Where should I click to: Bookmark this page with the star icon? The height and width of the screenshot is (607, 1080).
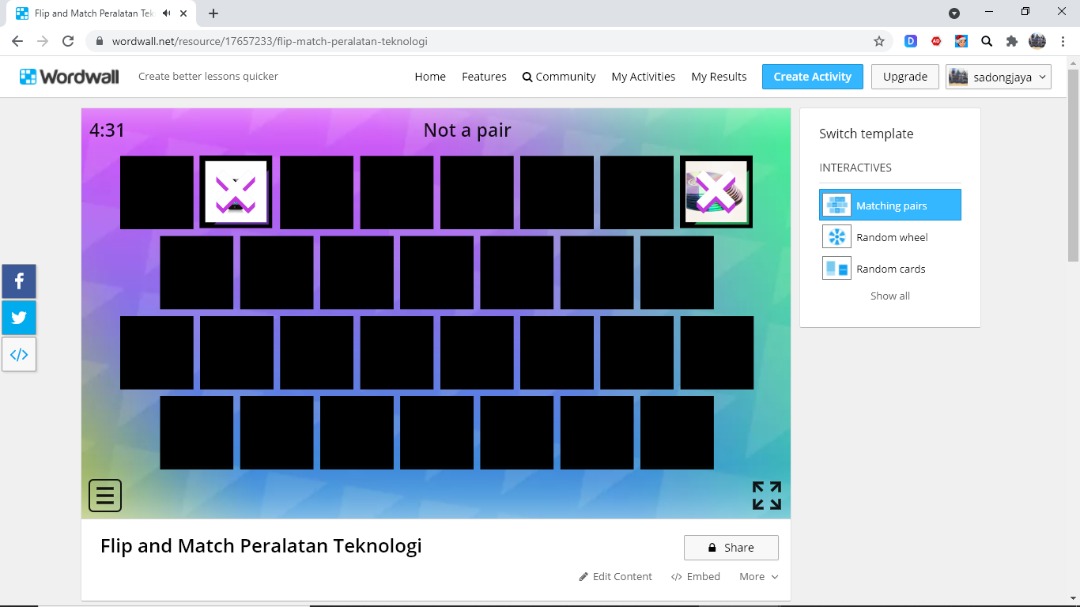(x=879, y=41)
